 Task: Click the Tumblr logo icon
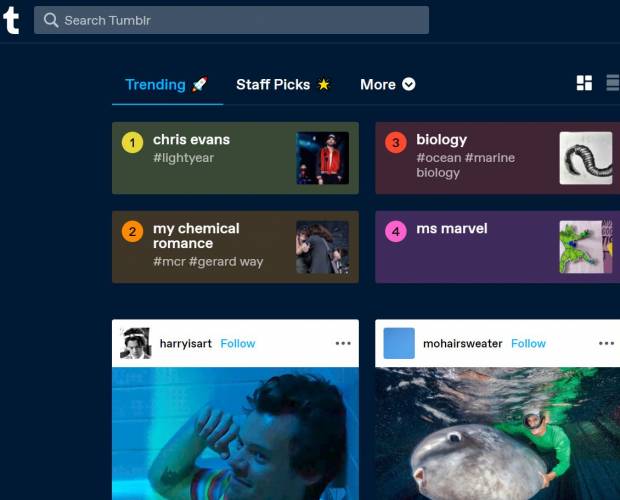tap(11, 20)
